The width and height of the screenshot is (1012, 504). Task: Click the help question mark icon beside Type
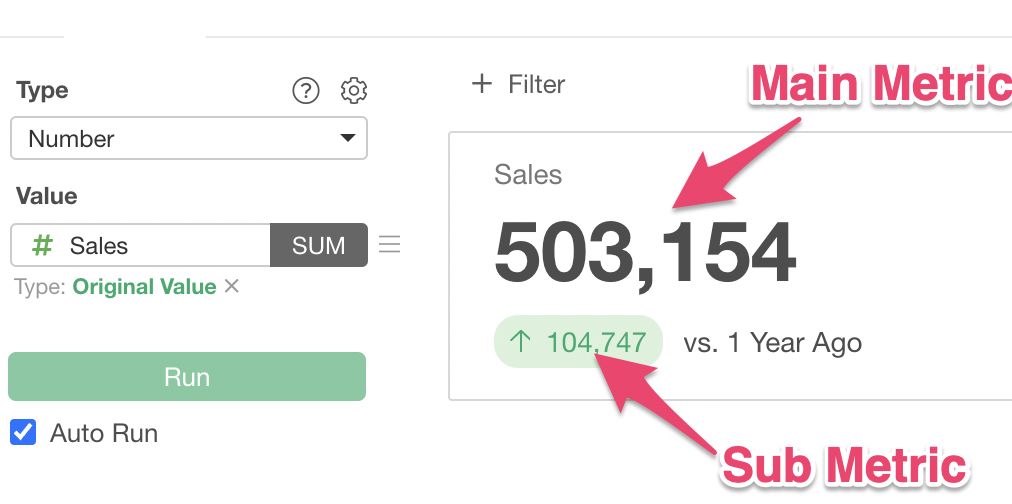(305, 91)
